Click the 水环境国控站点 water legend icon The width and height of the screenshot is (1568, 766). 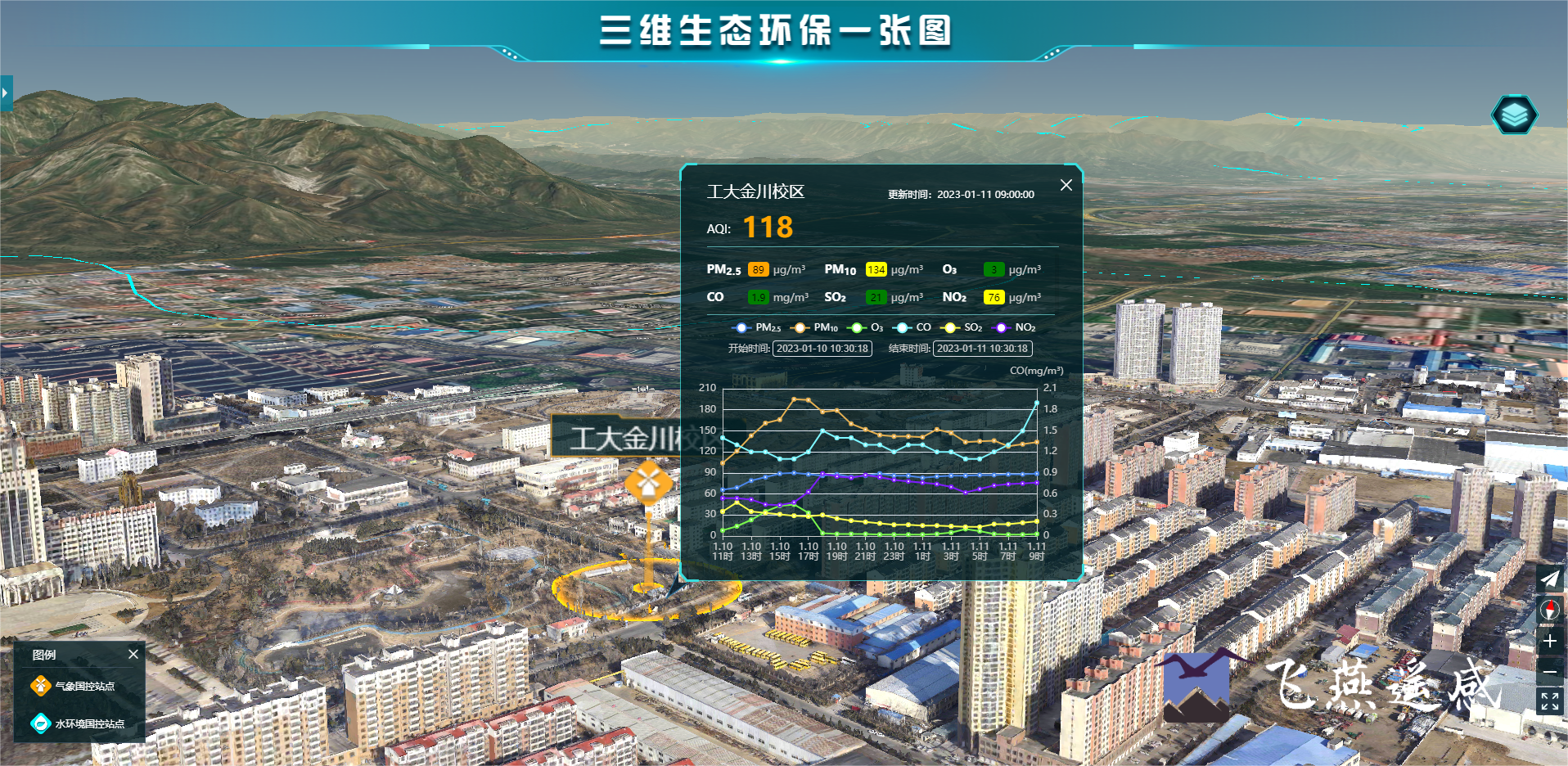click(40, 723)
